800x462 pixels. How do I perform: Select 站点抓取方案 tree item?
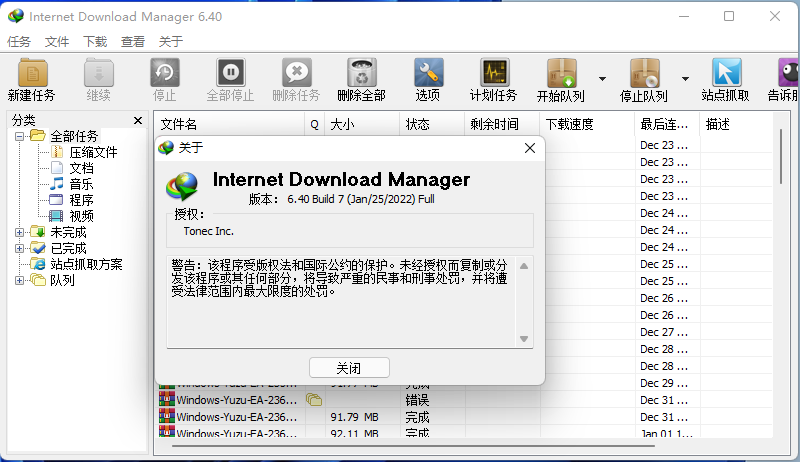[x=86, y=264]
